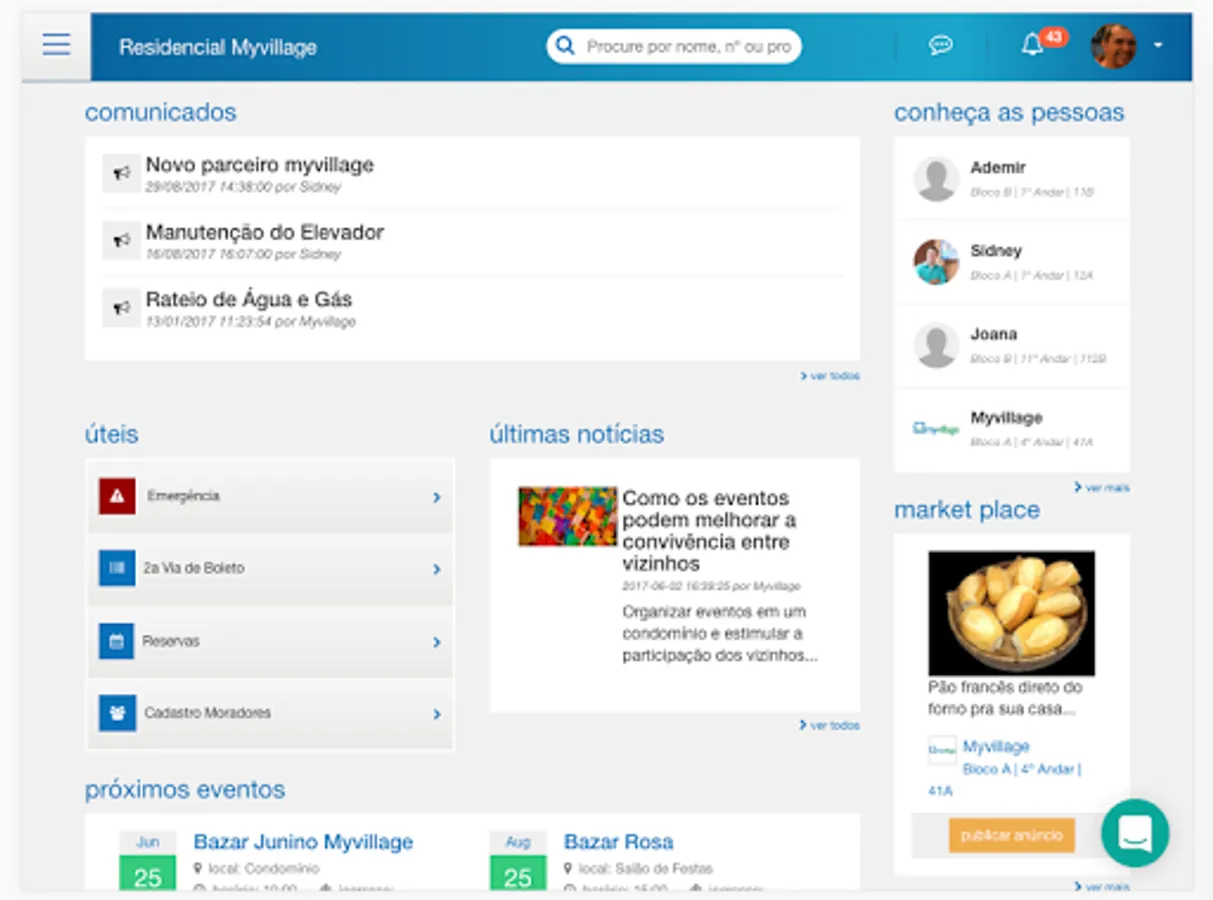Click the Cadastro Moradores label
The height and width of the screenshot is (900, 1213).
(207, 713)
